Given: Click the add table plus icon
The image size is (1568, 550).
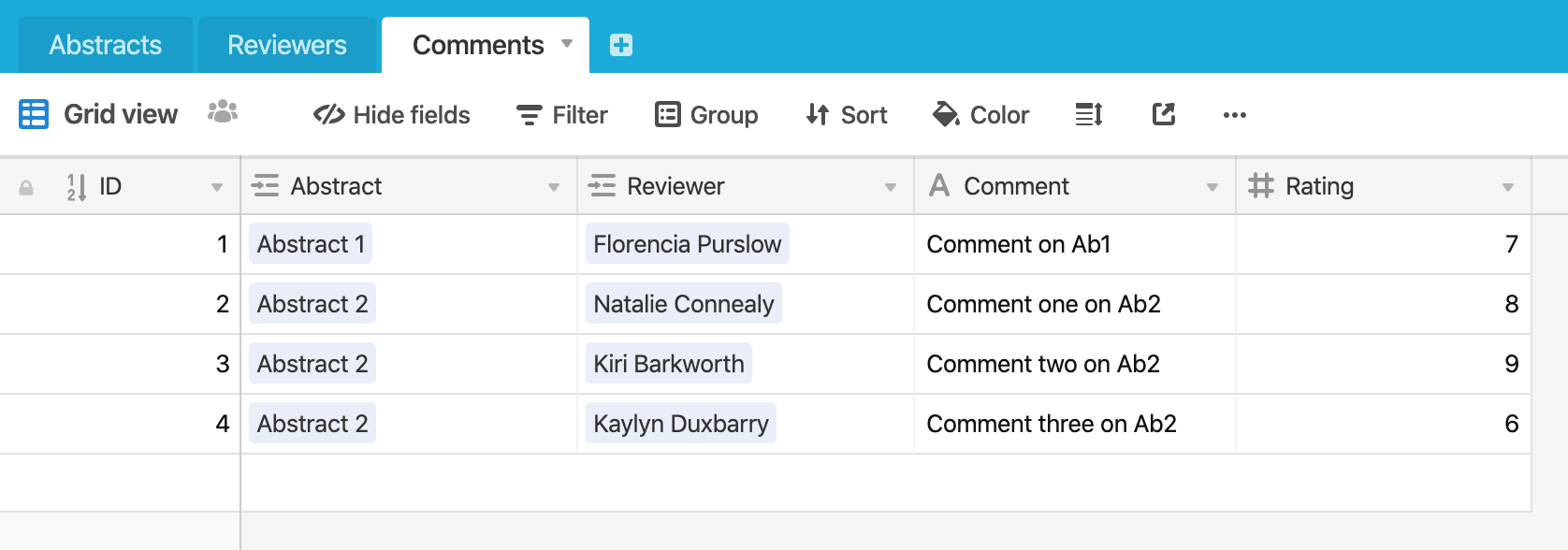Looking at the screenshot, I should 621,45.
